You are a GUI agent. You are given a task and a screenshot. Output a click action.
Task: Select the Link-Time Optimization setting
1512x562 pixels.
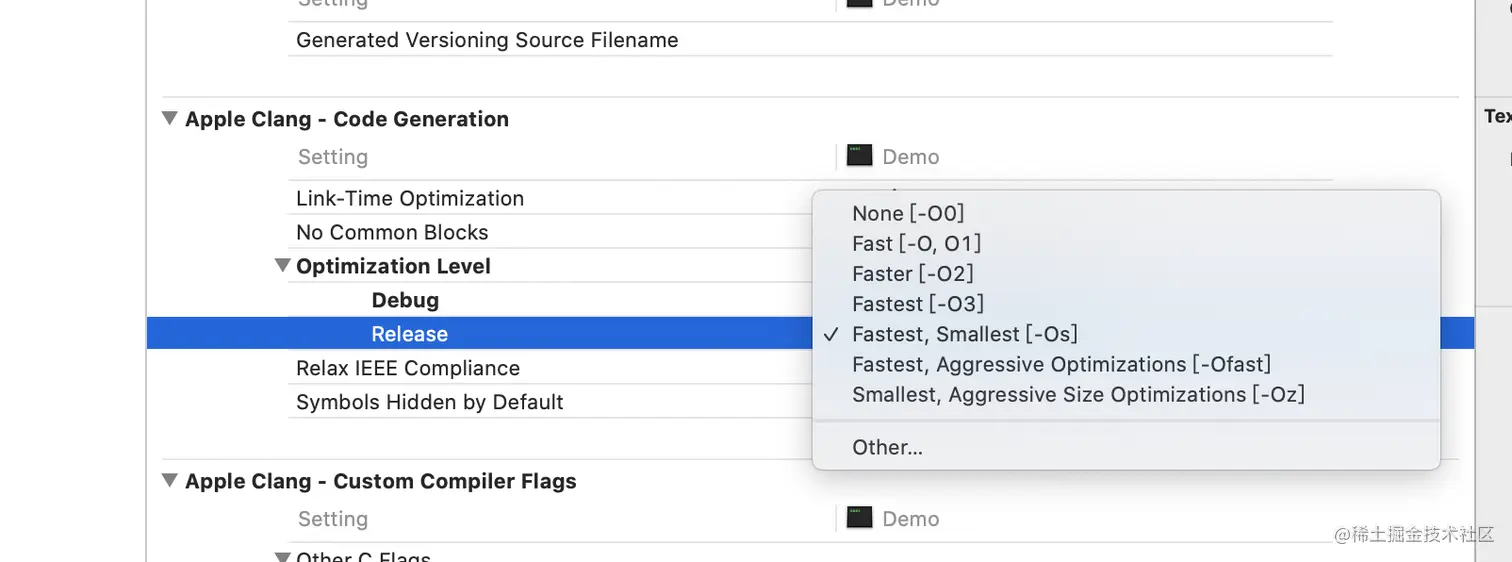(410, 198)
